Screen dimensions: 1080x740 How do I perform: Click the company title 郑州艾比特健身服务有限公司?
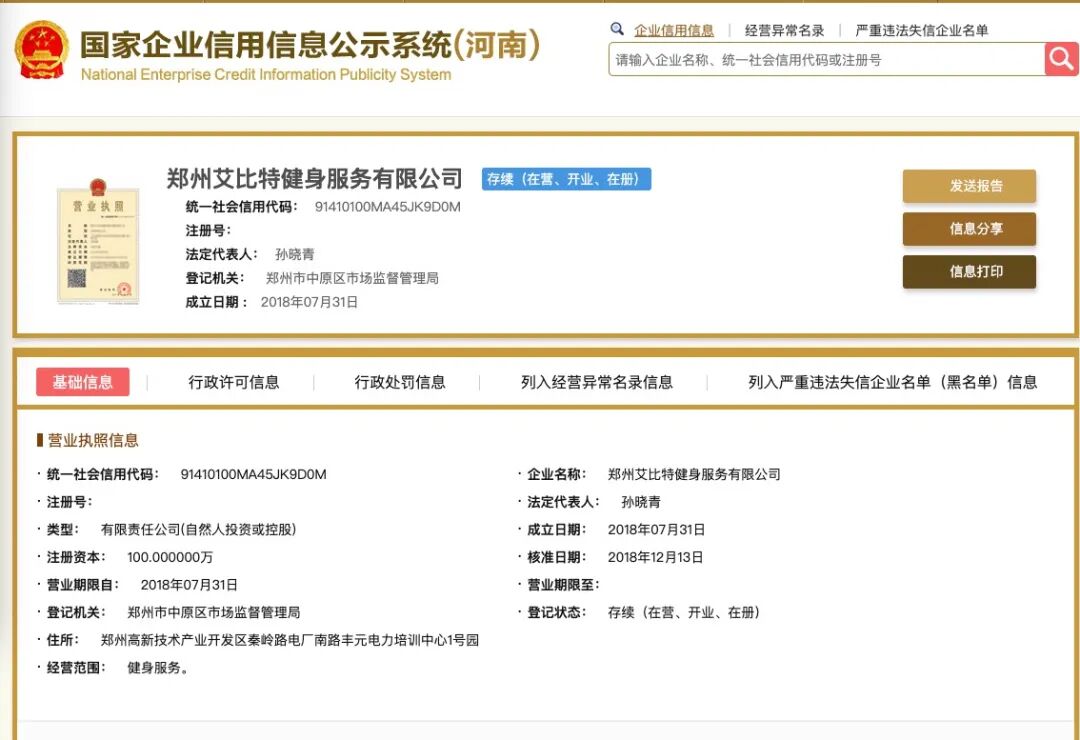coord(314,178)
